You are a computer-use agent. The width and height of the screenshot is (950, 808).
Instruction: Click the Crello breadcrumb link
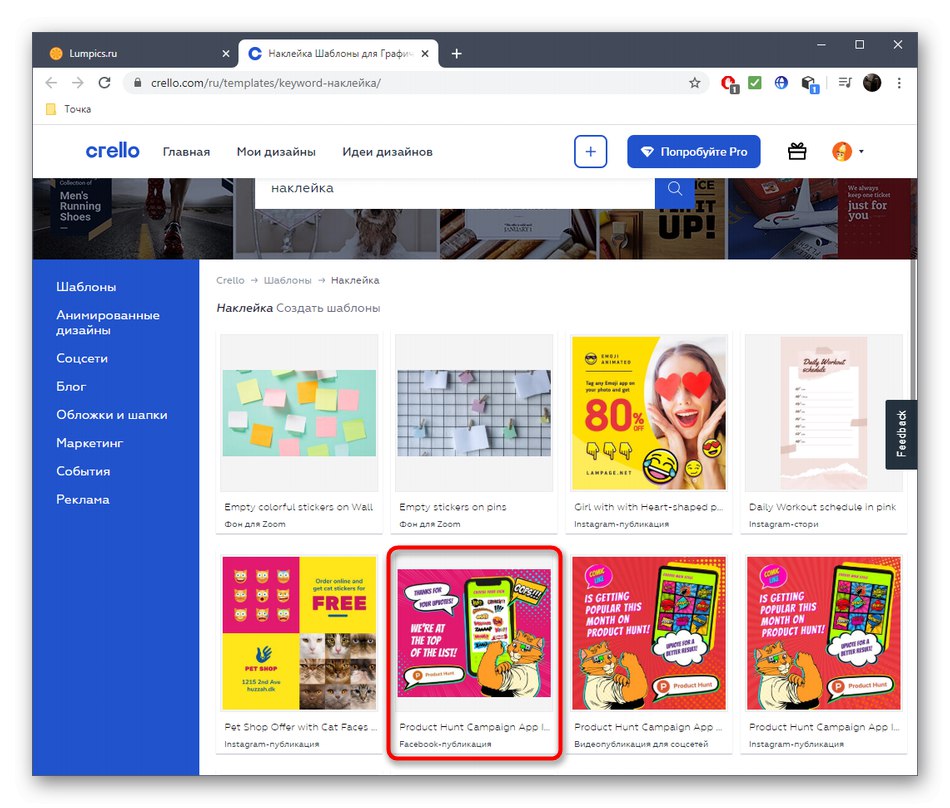click(x=230, y=280)
